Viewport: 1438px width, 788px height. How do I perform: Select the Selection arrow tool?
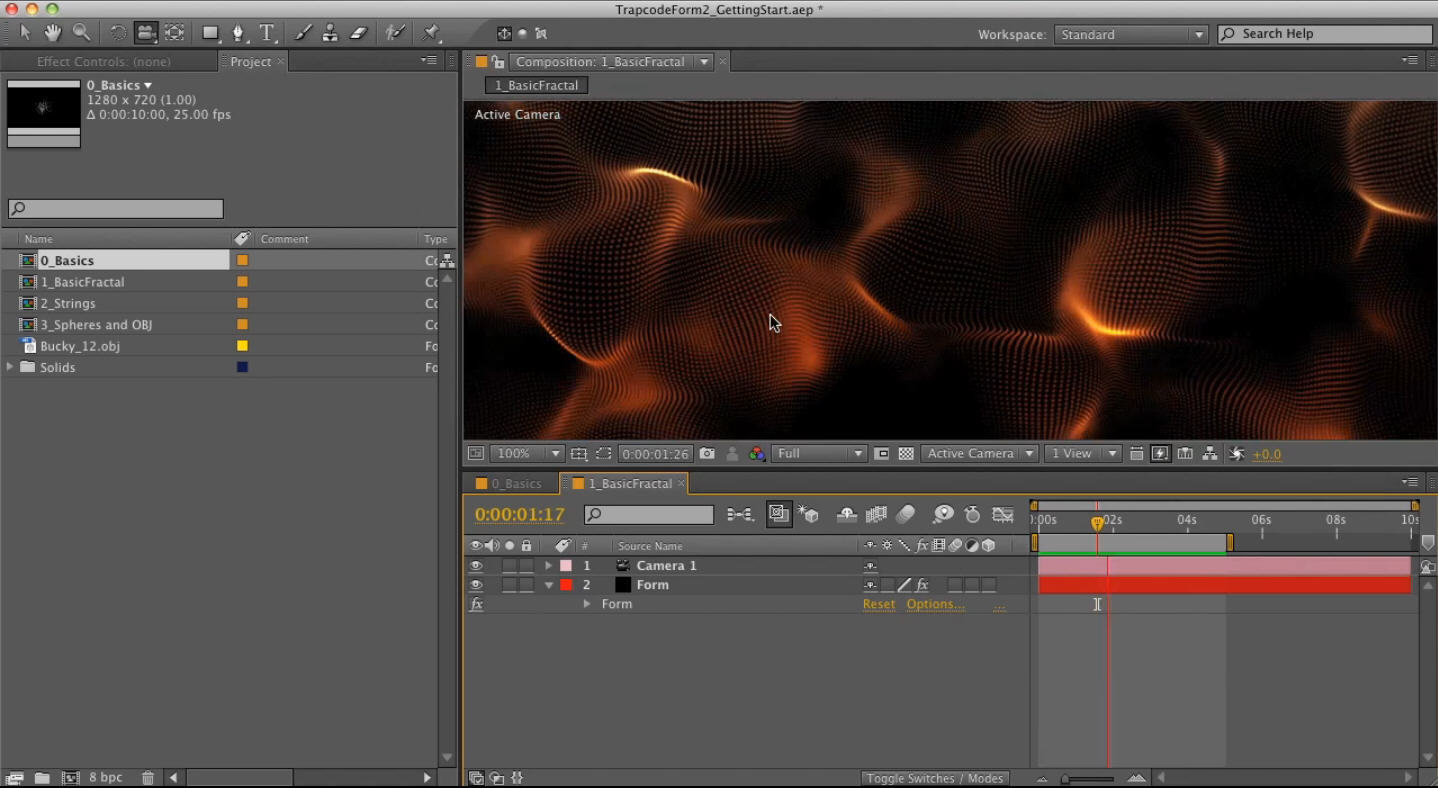(26, 33)
